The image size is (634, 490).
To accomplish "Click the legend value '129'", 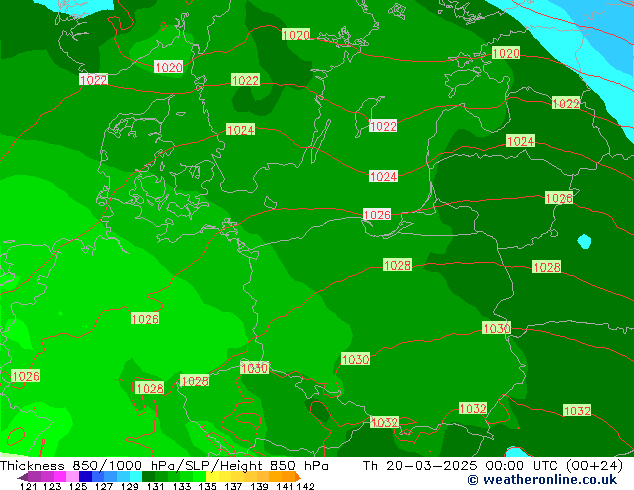I will 130,486.
